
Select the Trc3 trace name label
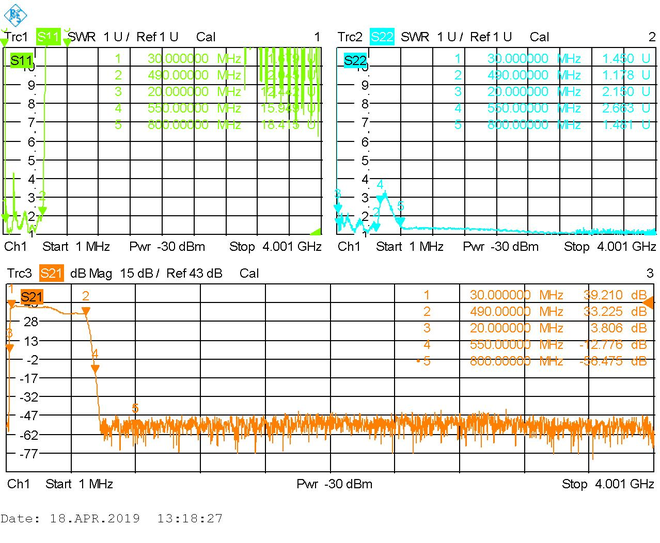point(19,274)
